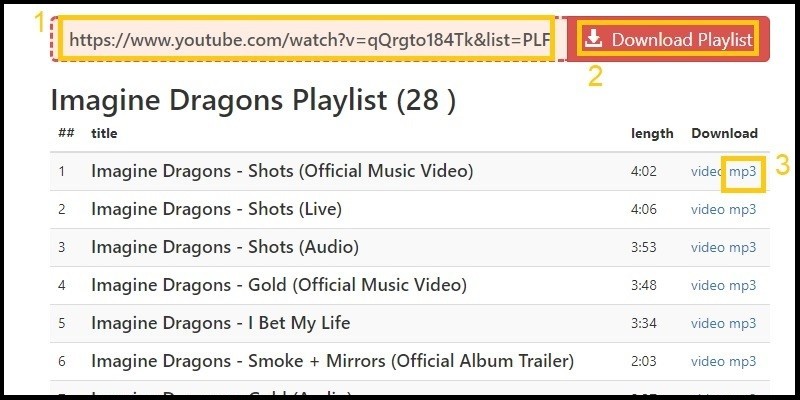Download mp3 for Shots (Live)
This screenshot has width=800, height=400.
[x=743, y=209]
